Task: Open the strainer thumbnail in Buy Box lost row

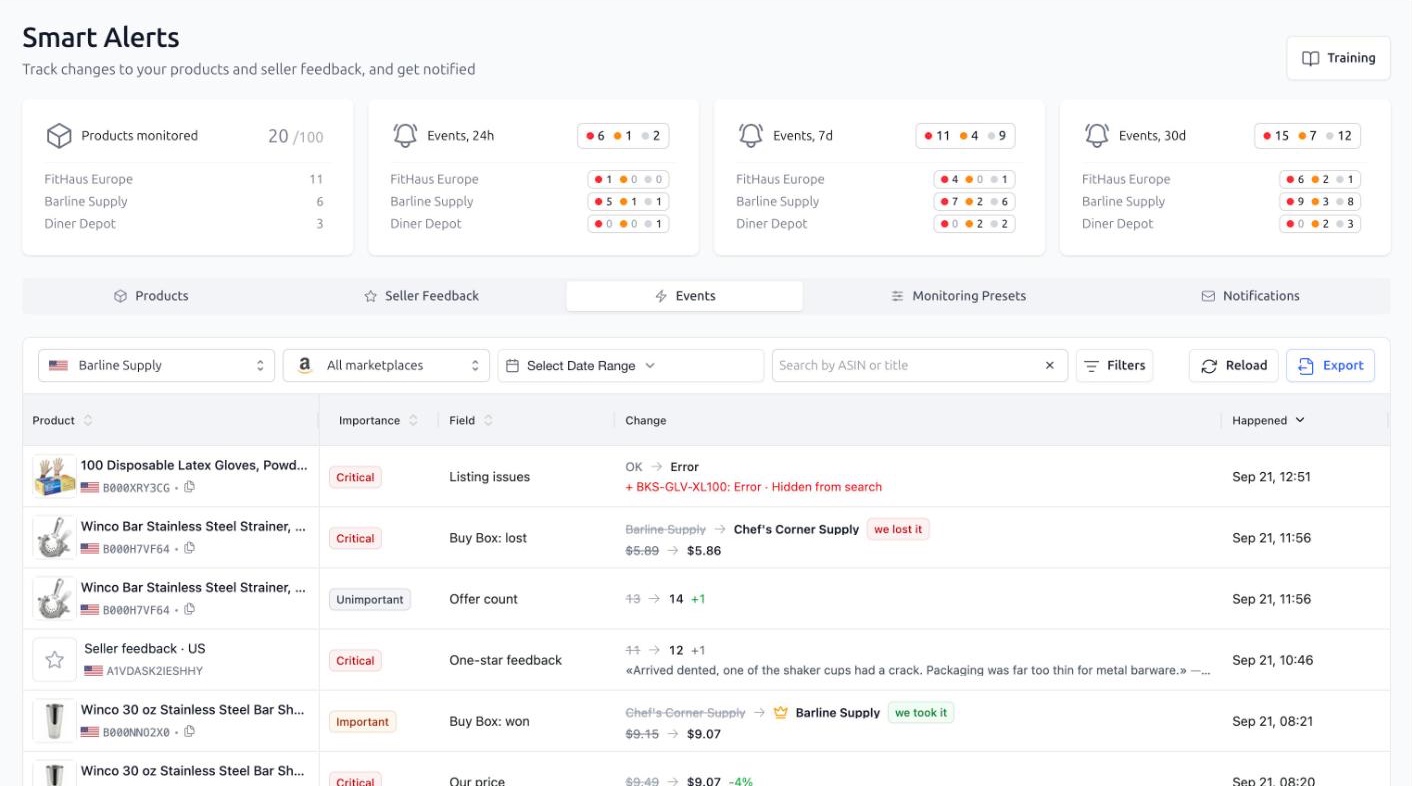Action: (54, 537)
